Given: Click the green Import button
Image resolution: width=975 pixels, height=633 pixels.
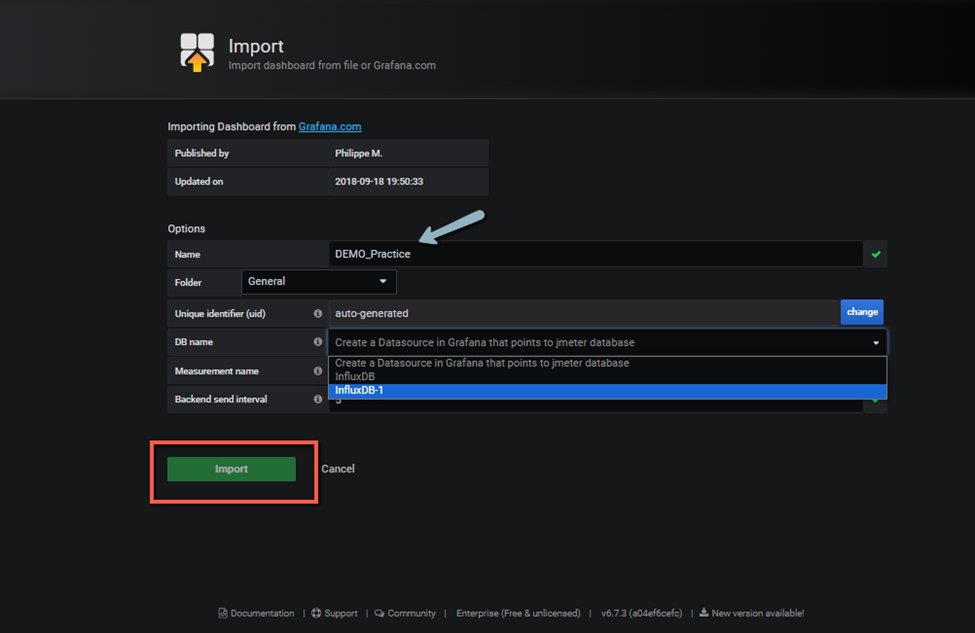Looking at the screenshot, I should tap(231, 469).
